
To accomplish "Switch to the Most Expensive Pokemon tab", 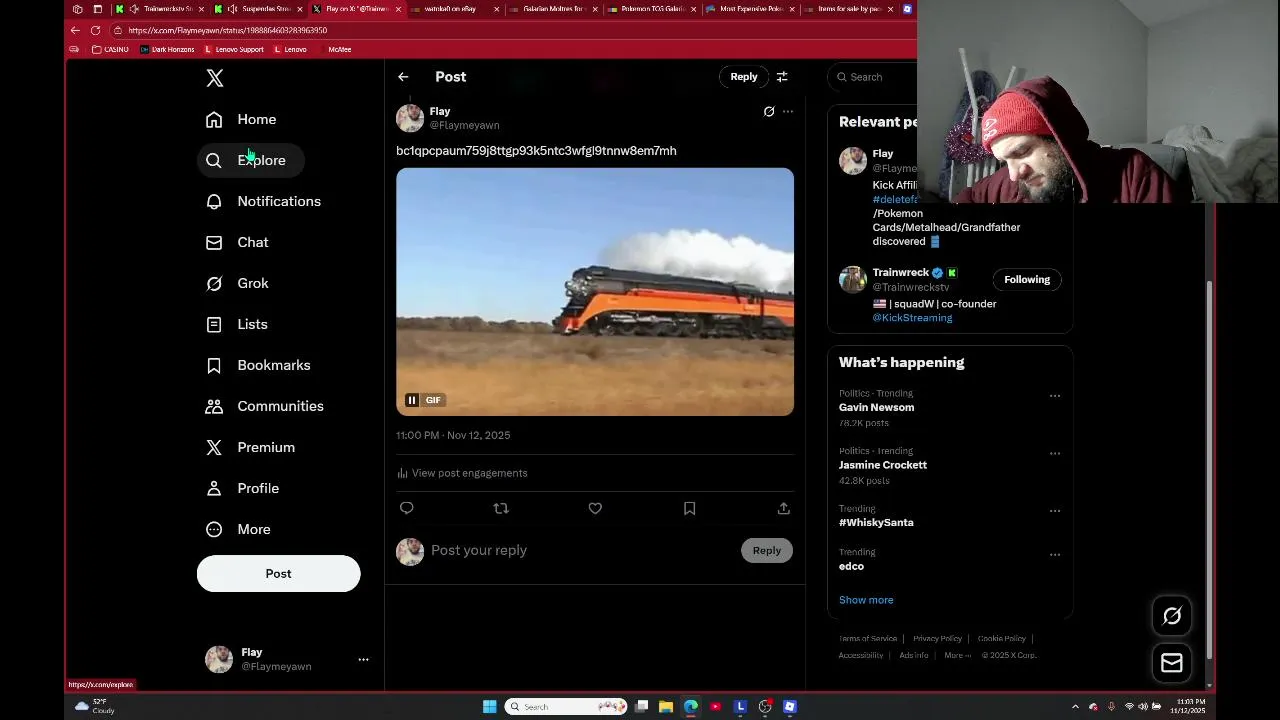I will point(750,9).
